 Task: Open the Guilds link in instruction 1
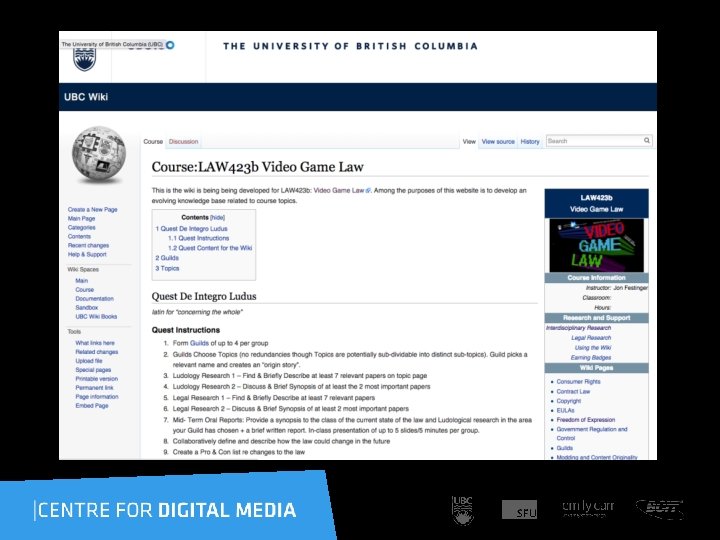199,343
